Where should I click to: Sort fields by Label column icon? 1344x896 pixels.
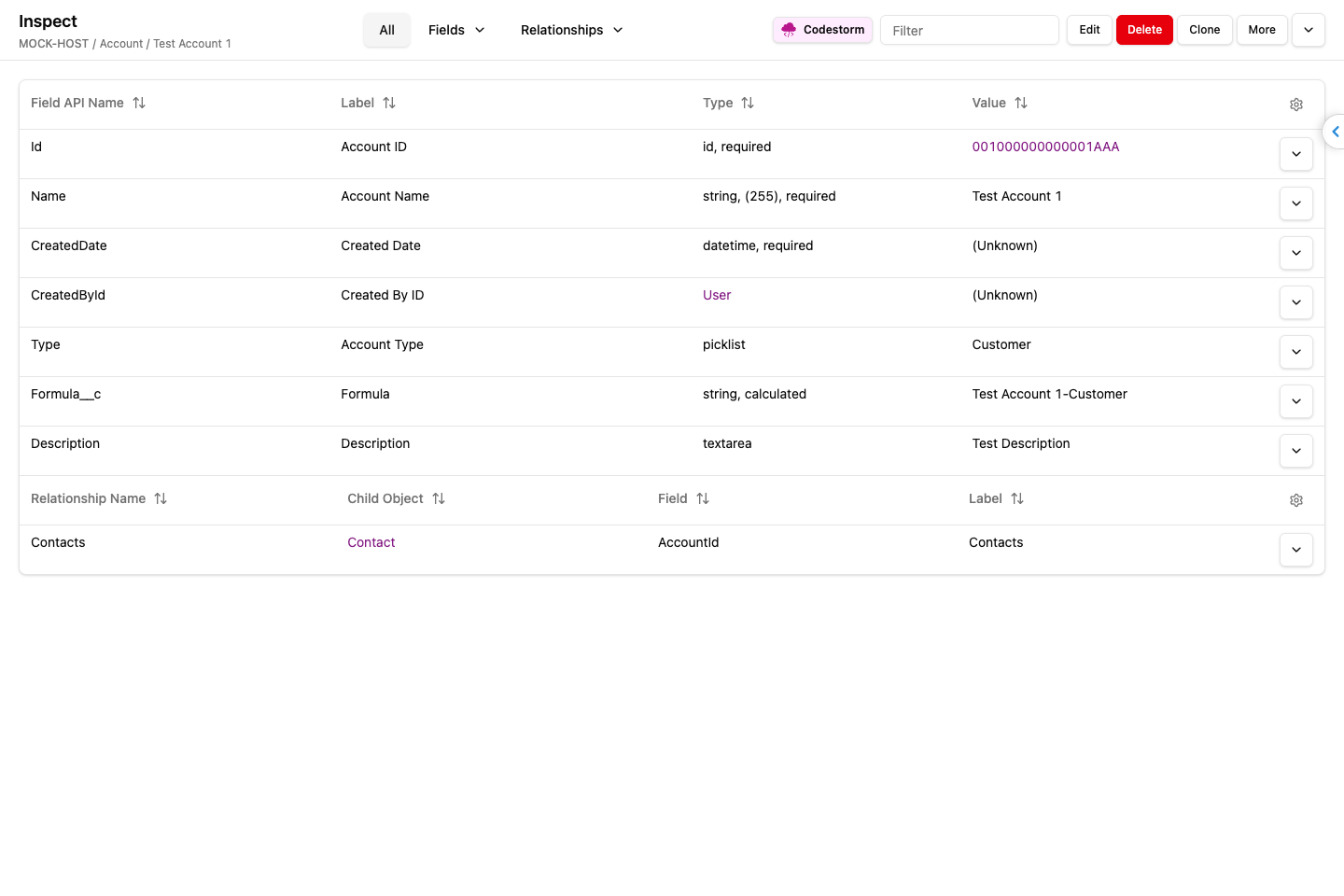coord(389,104)
